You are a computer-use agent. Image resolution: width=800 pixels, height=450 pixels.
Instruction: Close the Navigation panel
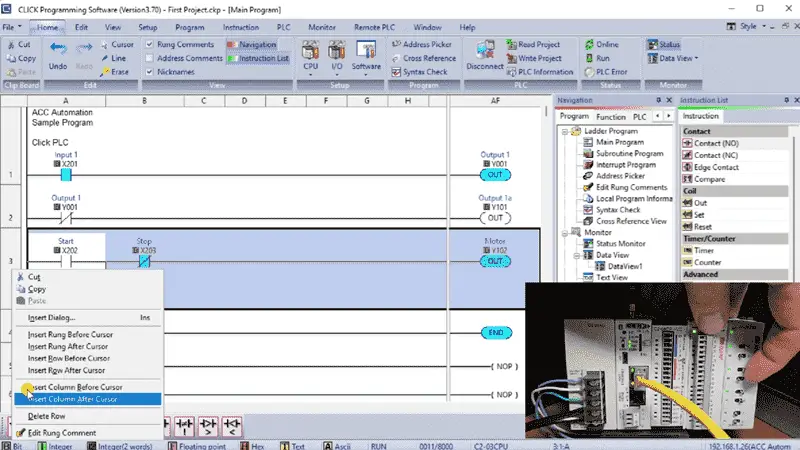(669, 100)
